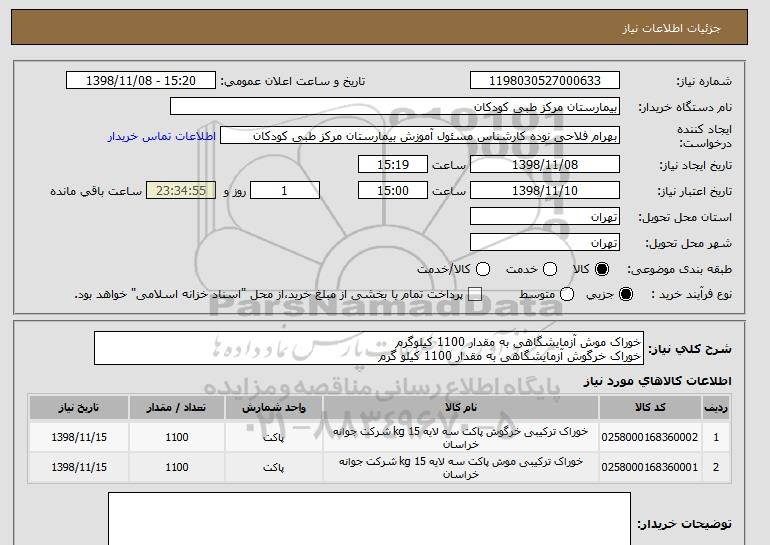This screenshot has height=545, width=770.
Task: Click the پاکت unit cell in row 2
Action: pos(274,467)
